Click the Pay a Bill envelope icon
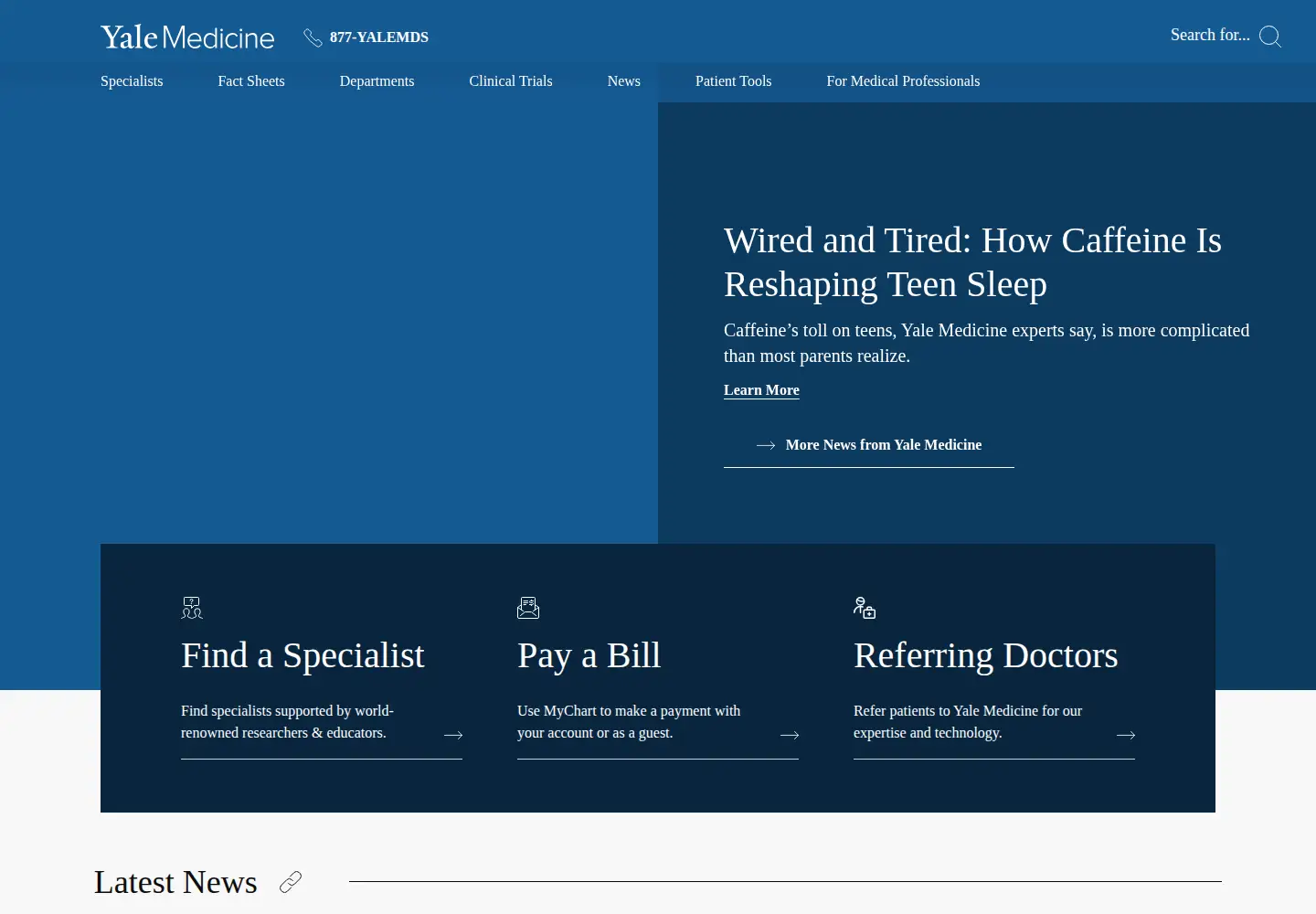 point(528,608)
